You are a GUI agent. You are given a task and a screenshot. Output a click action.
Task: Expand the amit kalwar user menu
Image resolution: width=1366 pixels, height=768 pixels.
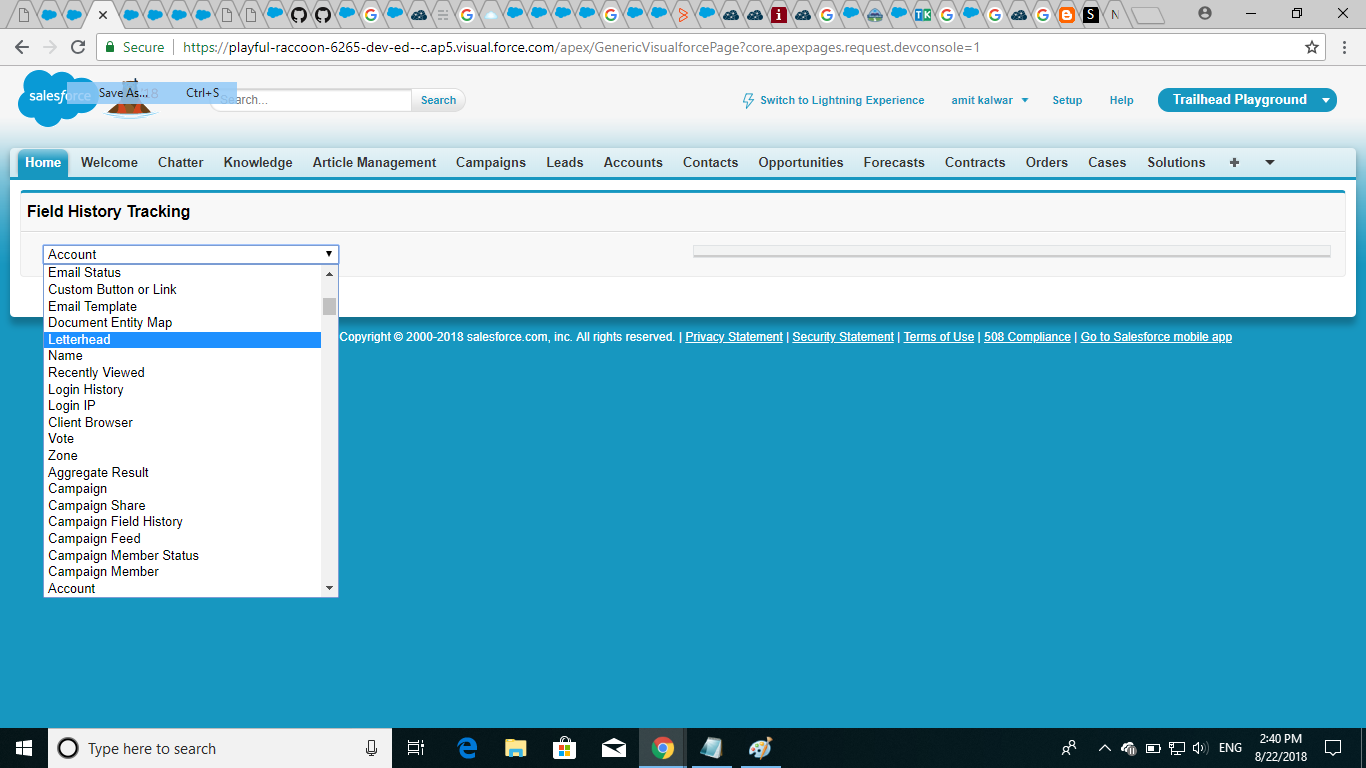(989, 100)
